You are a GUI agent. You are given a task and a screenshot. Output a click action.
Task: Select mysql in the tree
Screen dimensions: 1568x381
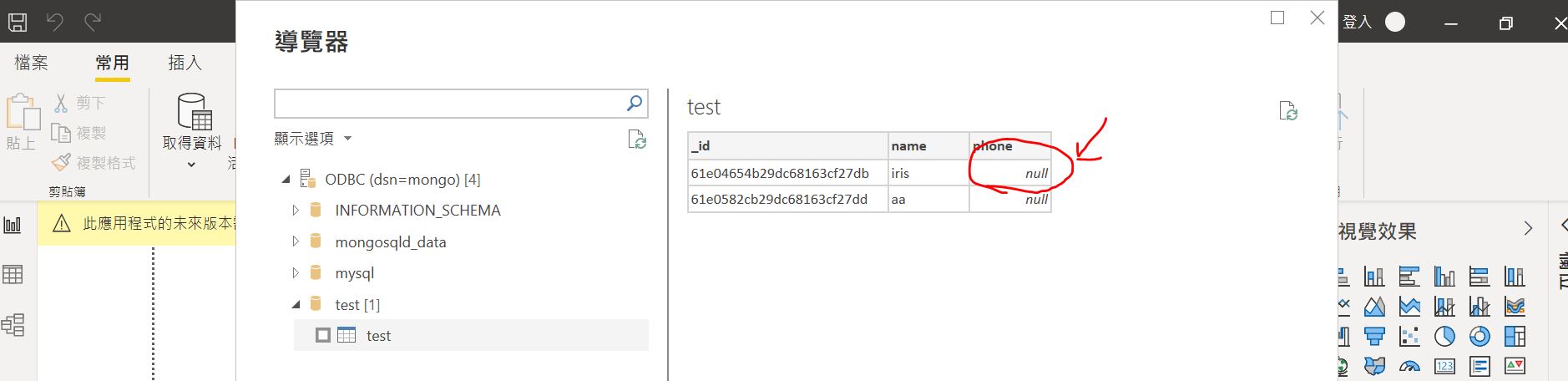pos(354,273)
